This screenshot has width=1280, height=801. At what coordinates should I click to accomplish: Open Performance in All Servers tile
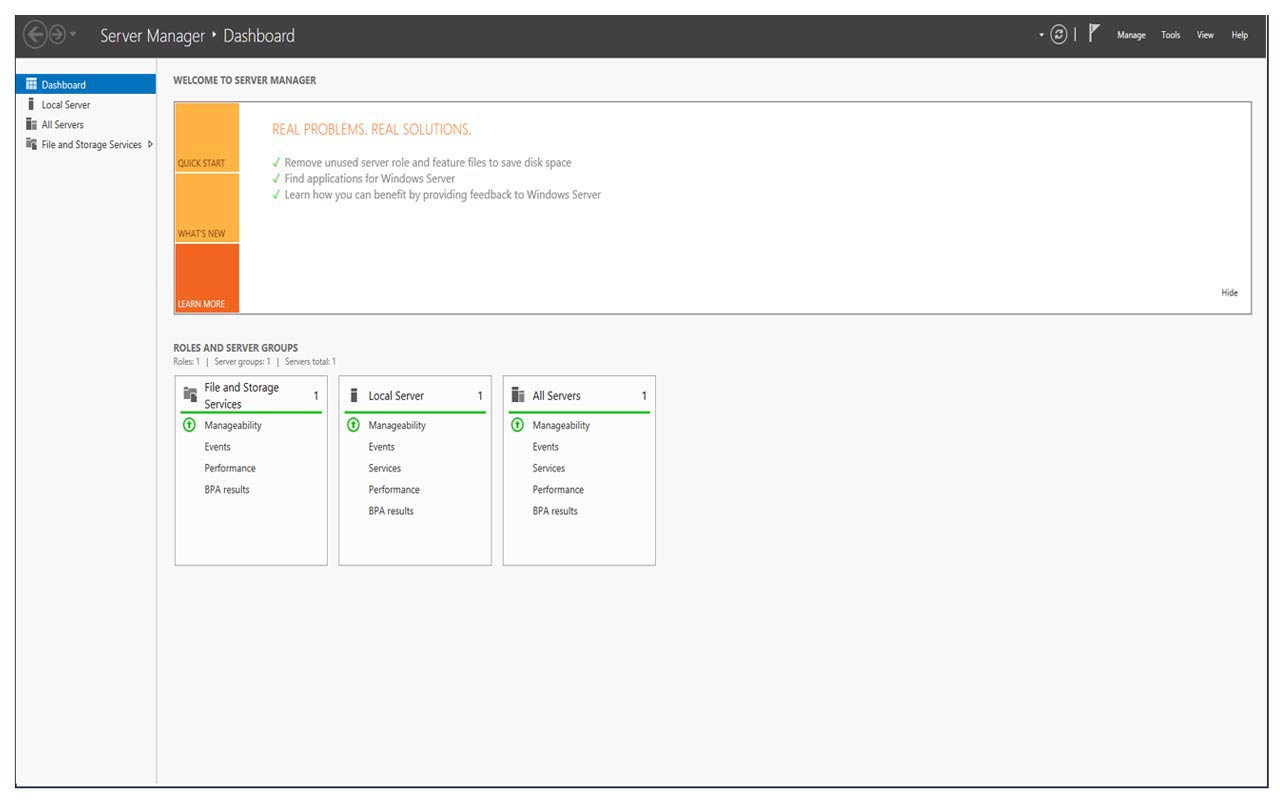click(x=558, y=490)
